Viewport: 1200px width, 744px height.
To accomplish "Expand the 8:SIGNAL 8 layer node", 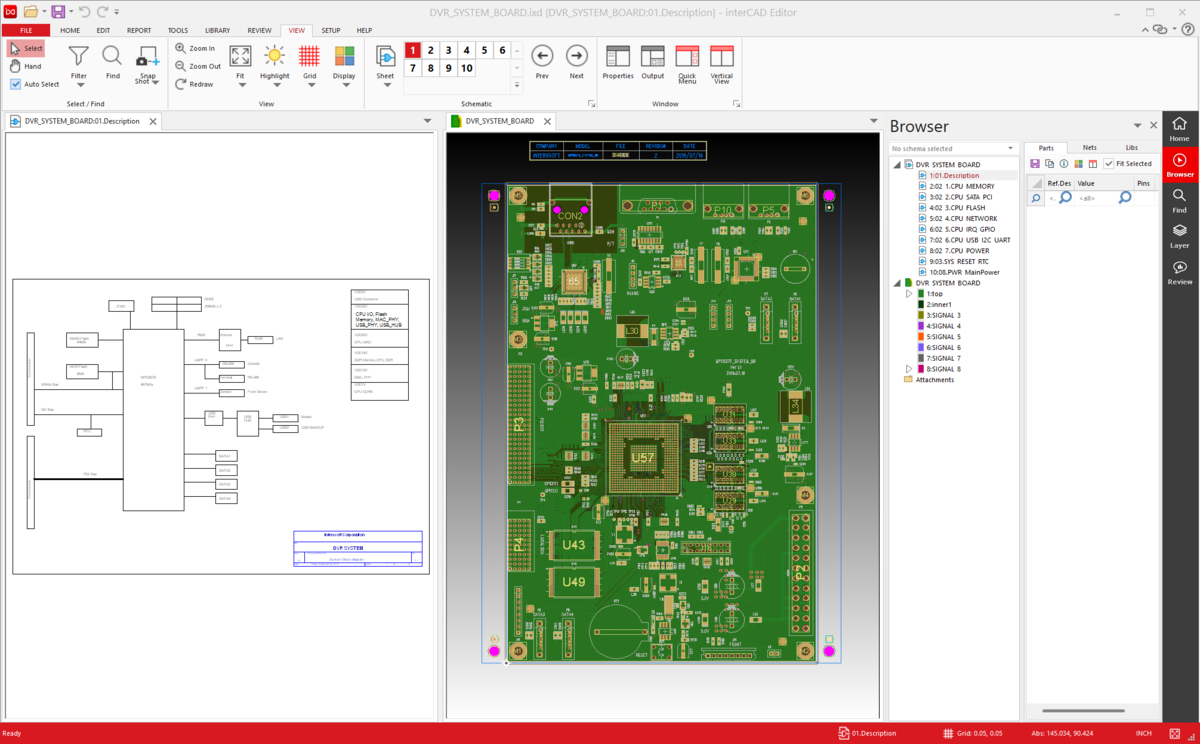I will click(909, 369).
